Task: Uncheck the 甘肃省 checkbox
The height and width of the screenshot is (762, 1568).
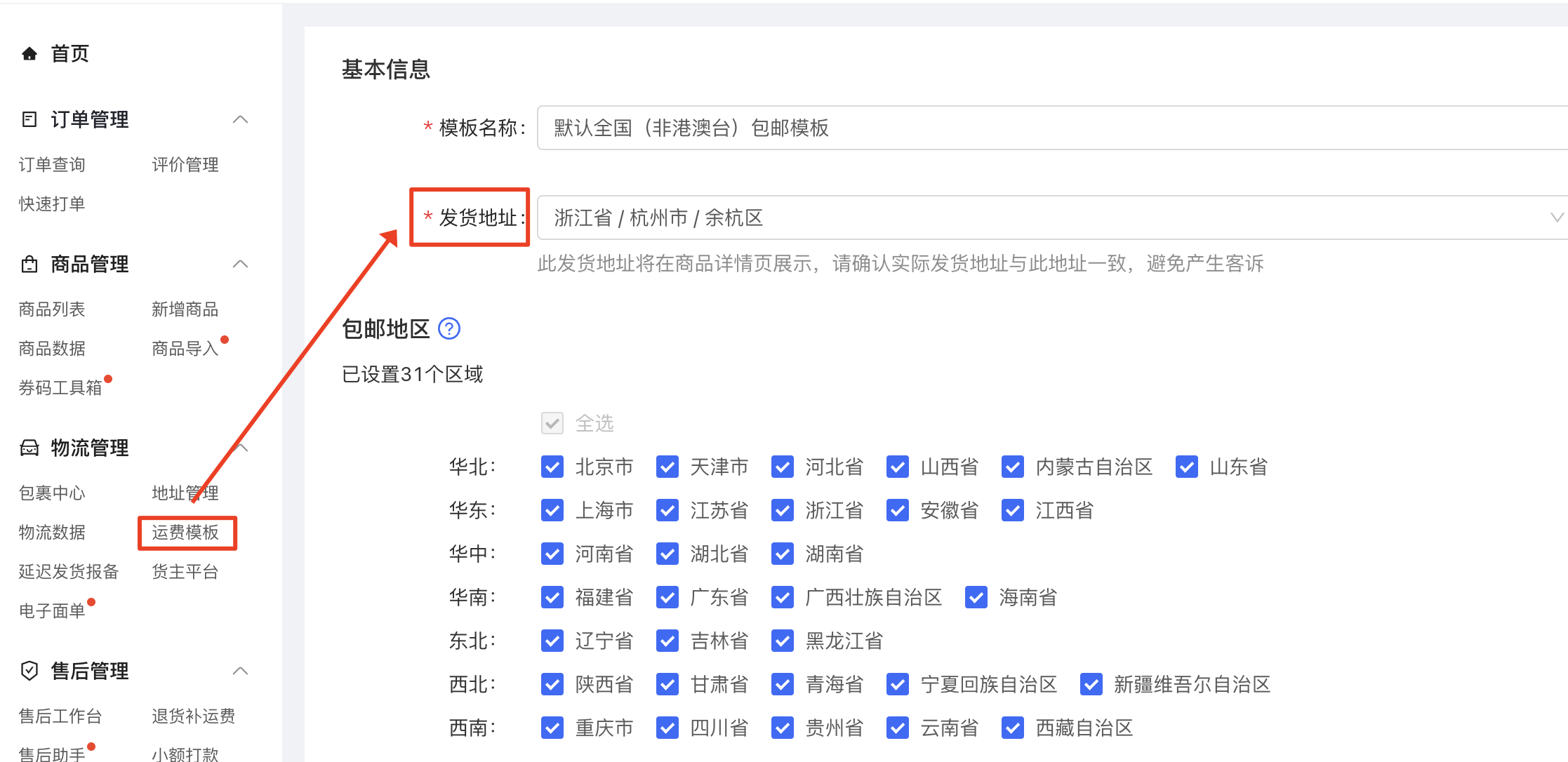Action: click(667, 684)
